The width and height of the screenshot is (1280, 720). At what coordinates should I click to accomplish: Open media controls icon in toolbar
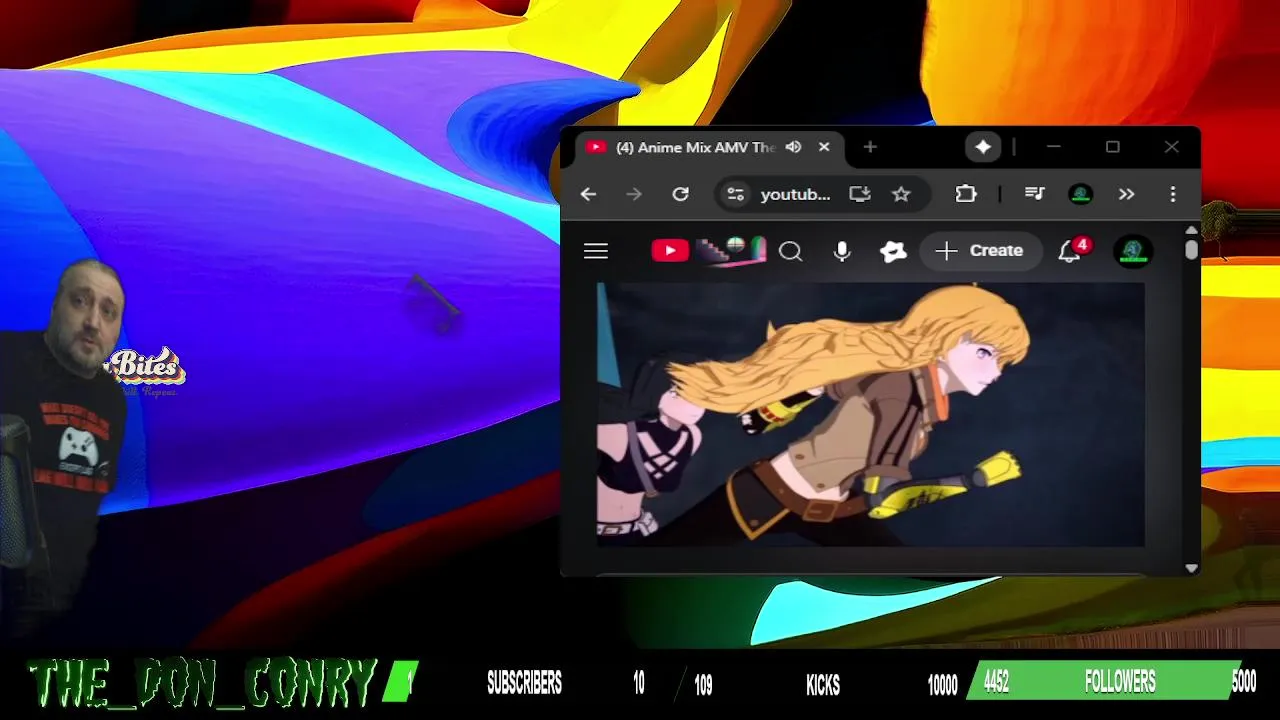[1034, 194]
